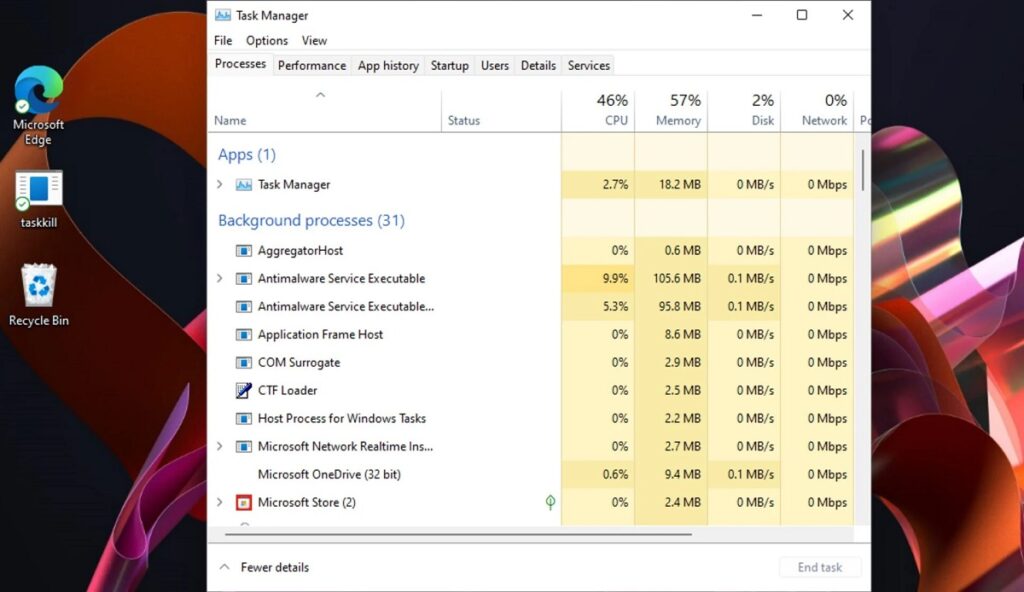Viewport: 1024px width, 592px height.
Task: Click the Task Manager title bar icon
Action: pyautogui.click(x=223, y=15)
